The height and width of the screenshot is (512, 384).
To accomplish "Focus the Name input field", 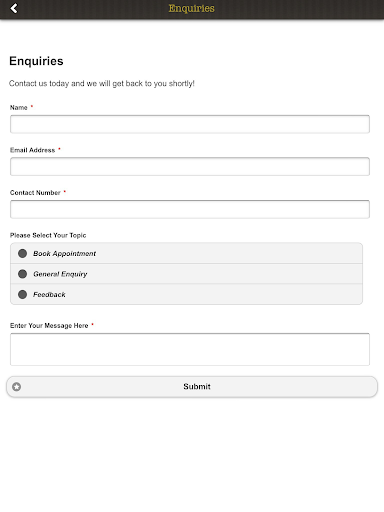I will tap(190, 124).
